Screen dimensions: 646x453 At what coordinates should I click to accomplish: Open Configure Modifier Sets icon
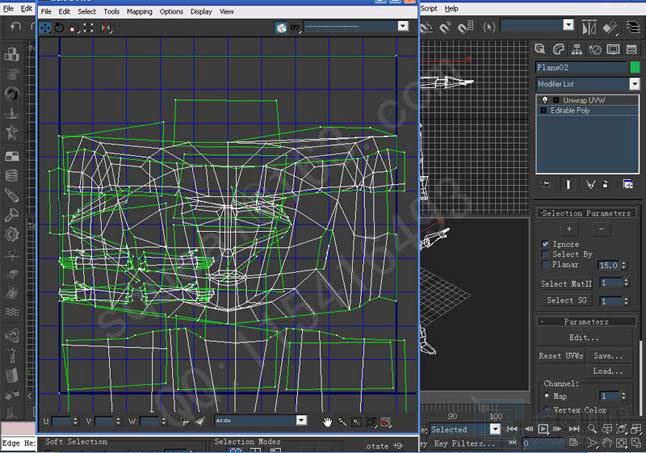click(x=628, y=184)
